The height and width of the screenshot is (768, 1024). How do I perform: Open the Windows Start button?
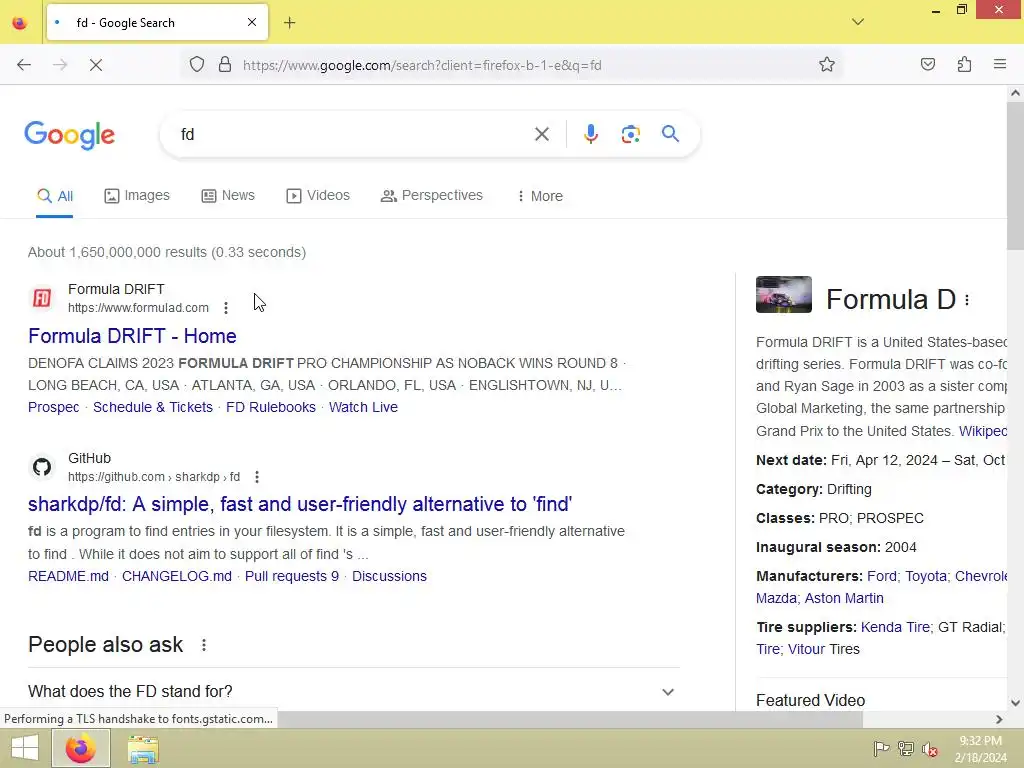pos(25,748)
